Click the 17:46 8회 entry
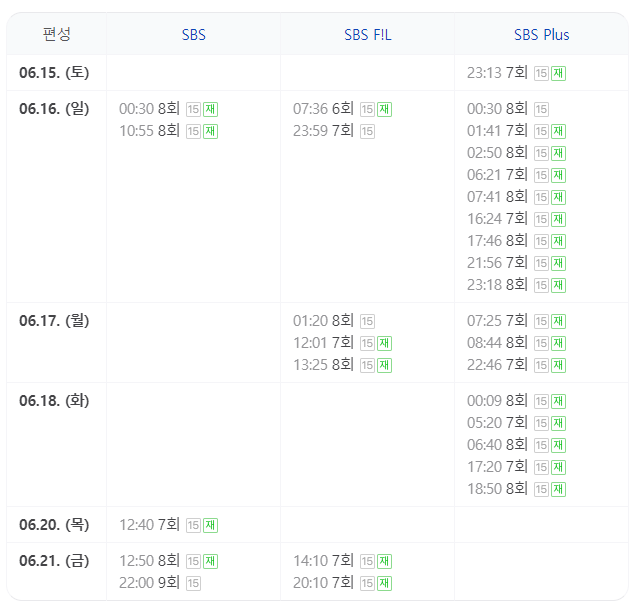640x615 pixels. click(497, 241)
